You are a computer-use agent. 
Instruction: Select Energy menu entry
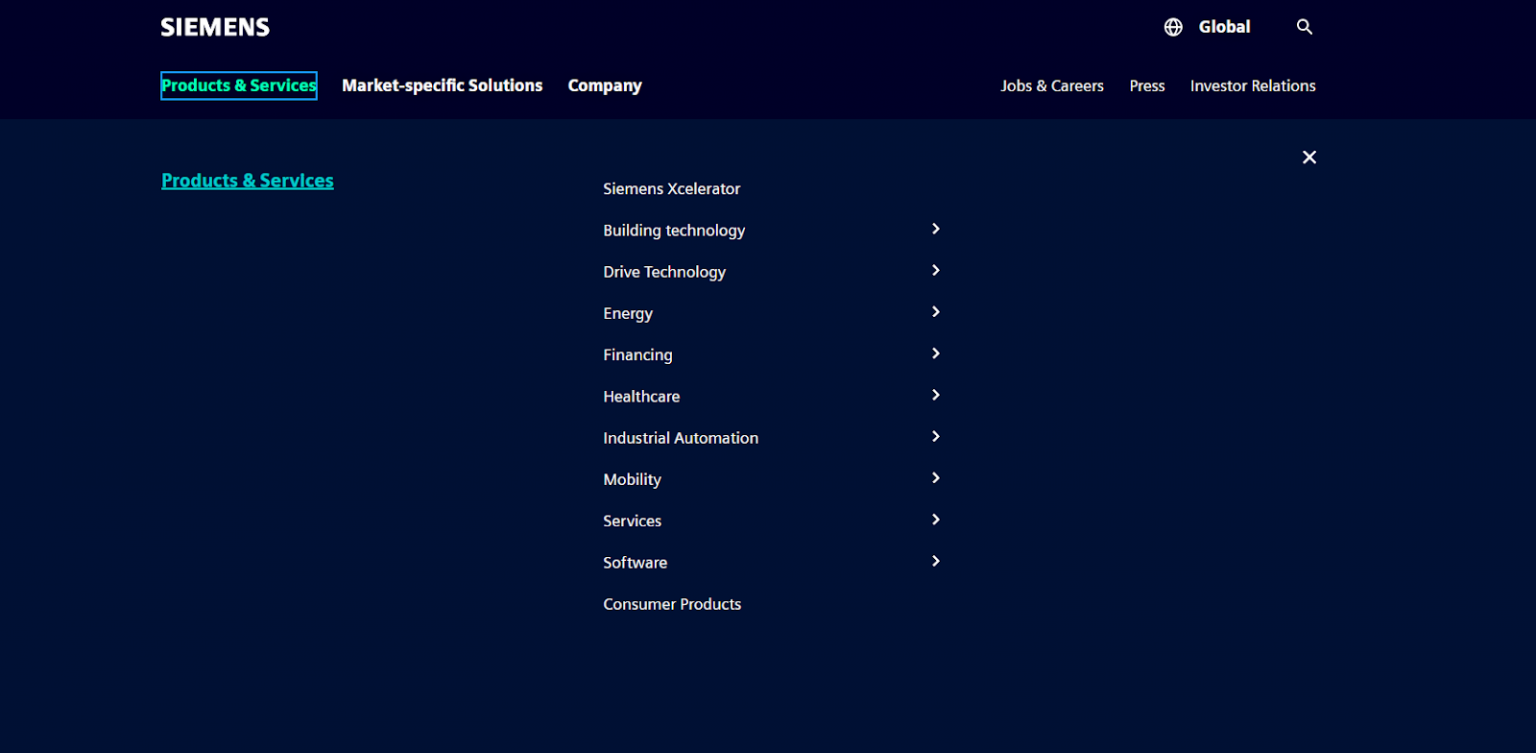628,314
